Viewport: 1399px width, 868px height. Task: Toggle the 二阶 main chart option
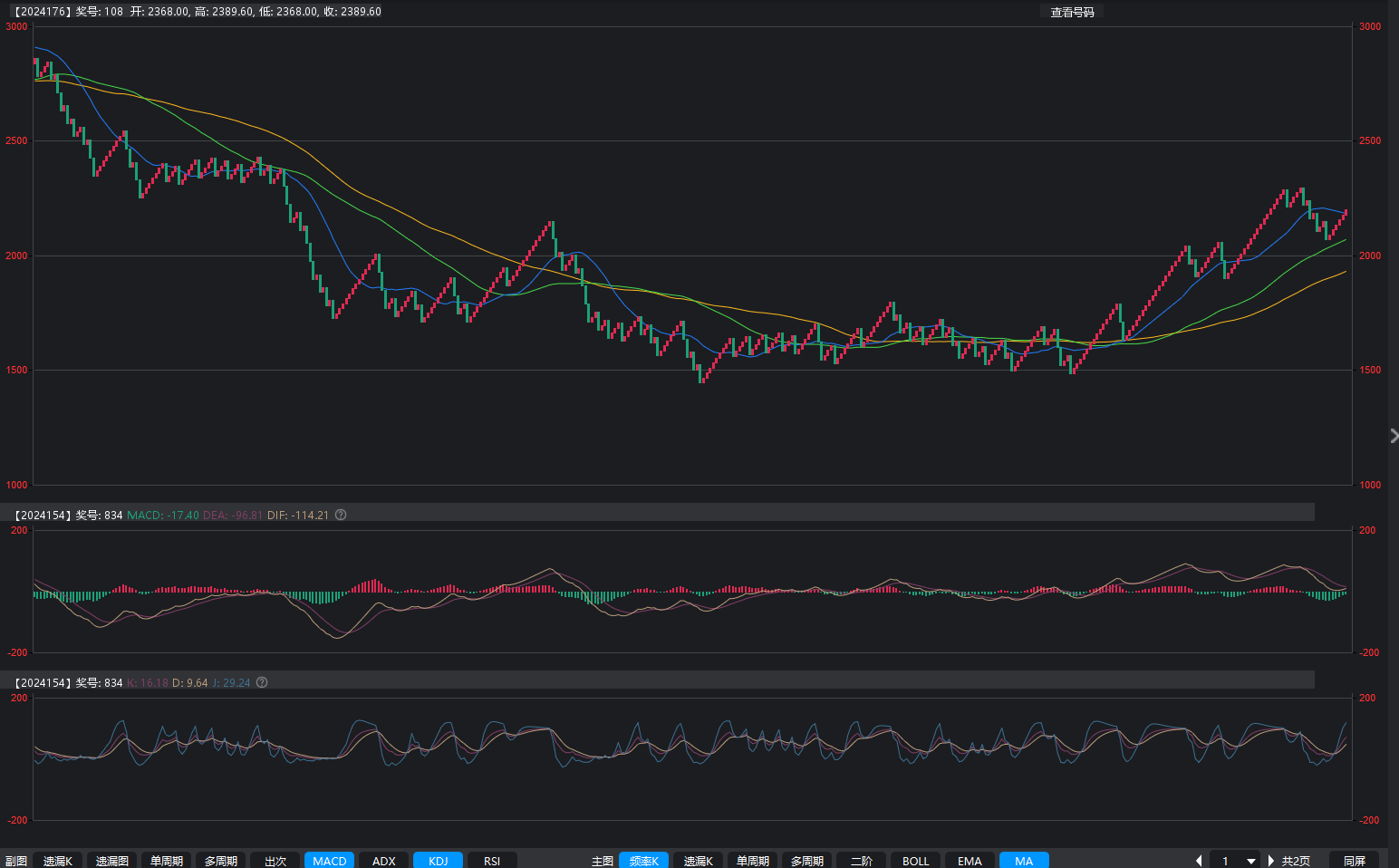tap(862, 861)
